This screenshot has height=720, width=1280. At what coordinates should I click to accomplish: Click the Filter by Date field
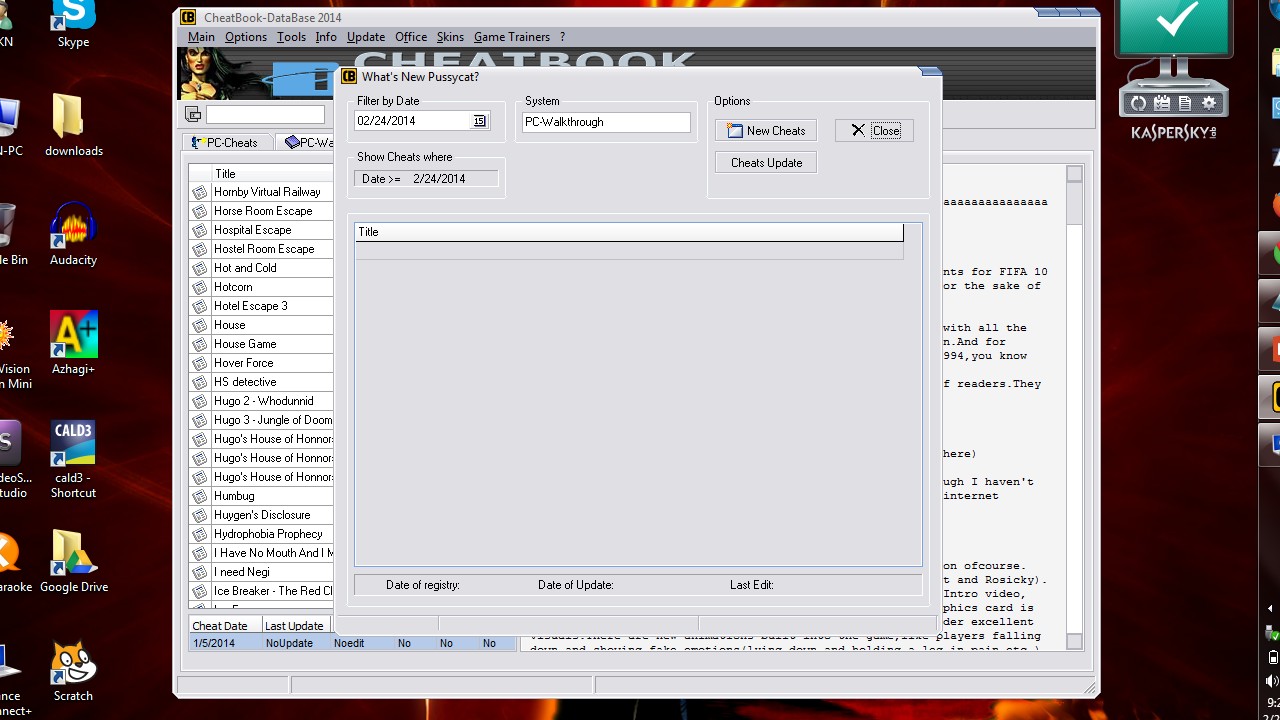click(411, 121)
